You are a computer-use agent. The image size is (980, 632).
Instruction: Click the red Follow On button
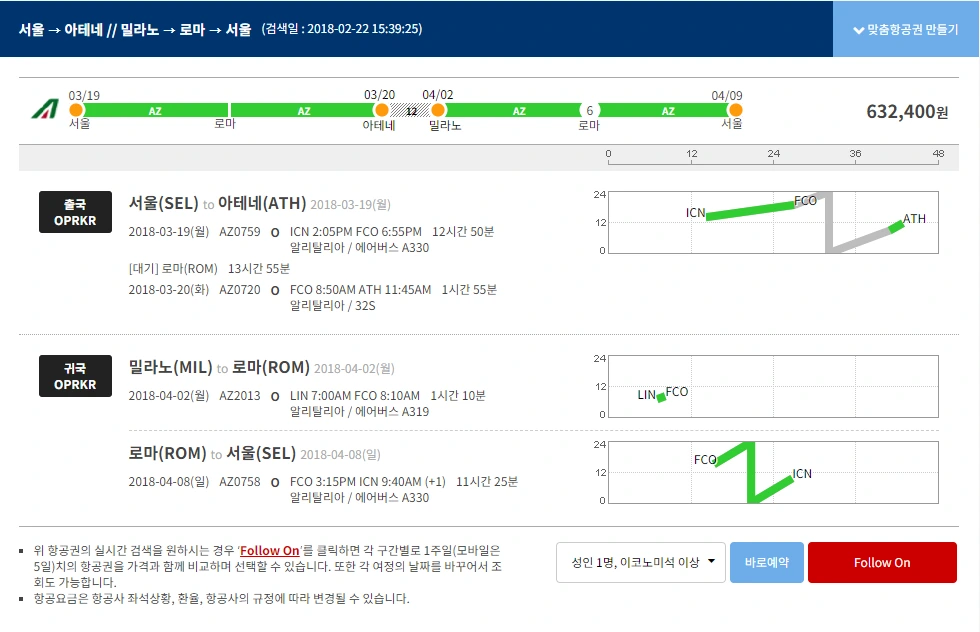coord(882,562)
